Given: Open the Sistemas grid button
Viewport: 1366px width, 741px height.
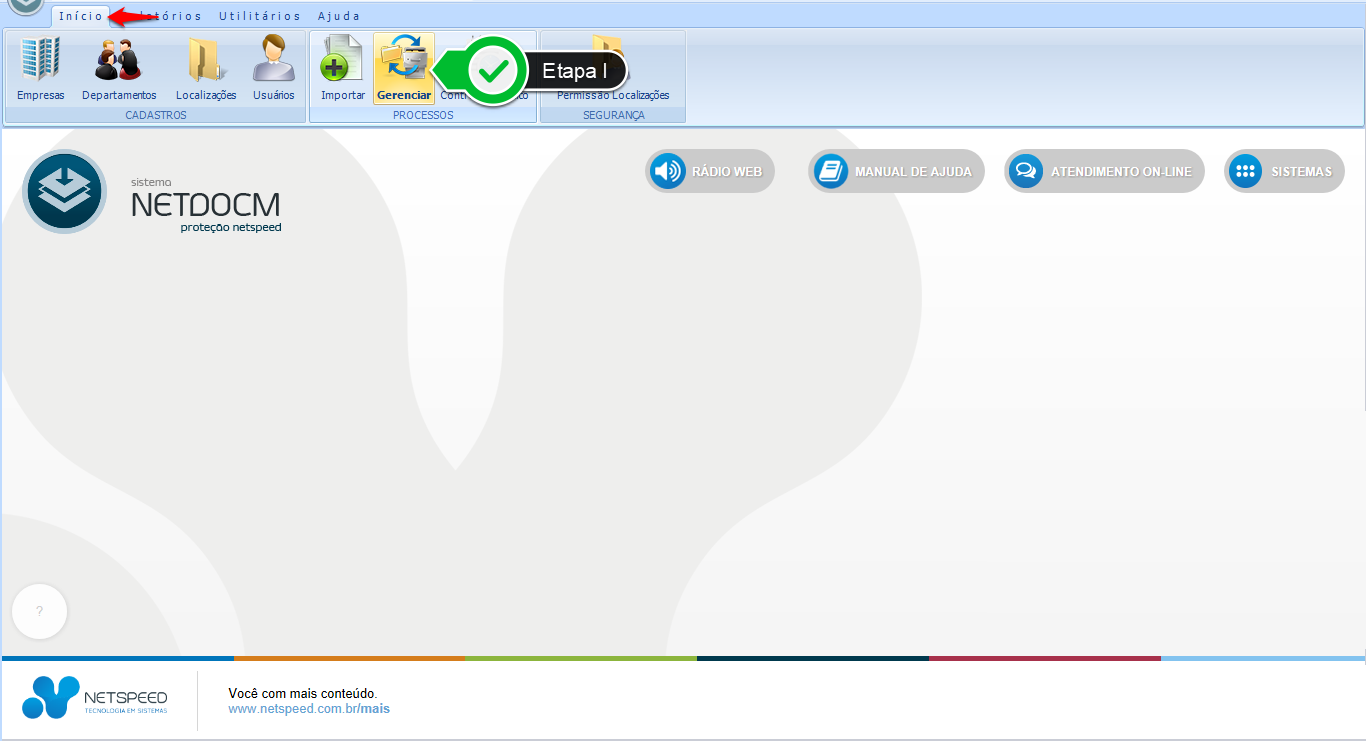Looking at the screenshot, I should (1285, 171).
